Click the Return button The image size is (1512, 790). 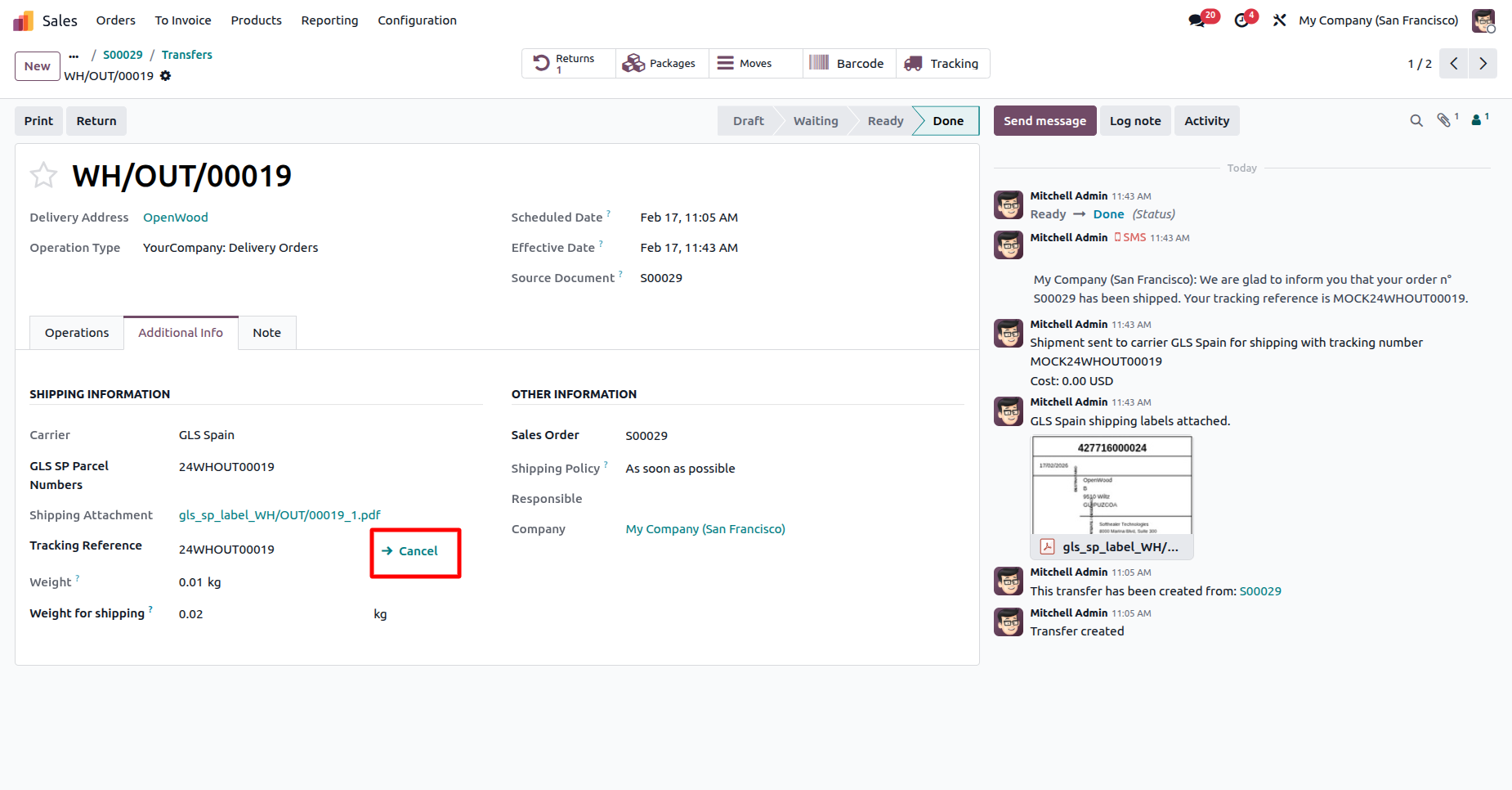coord(96,121)
